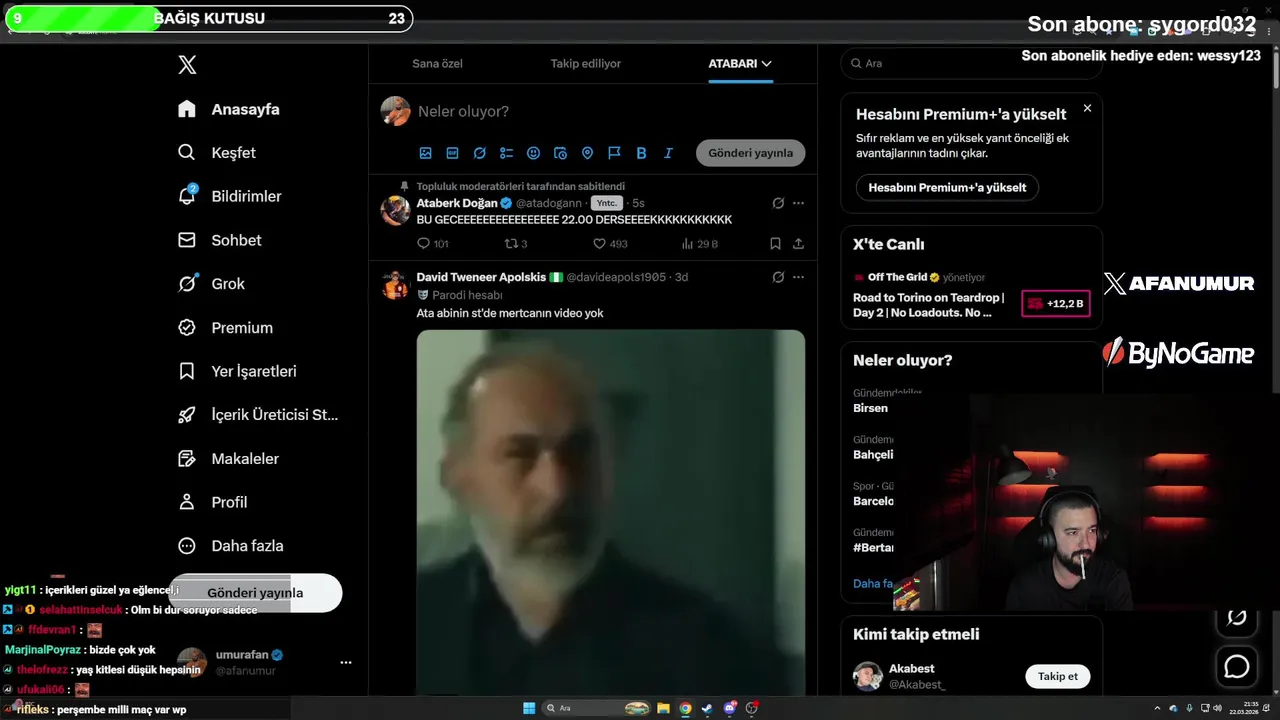This screenshot has height=720, width=1280.
Task: Show hidden system tray icons
Action: (1157, 708)
